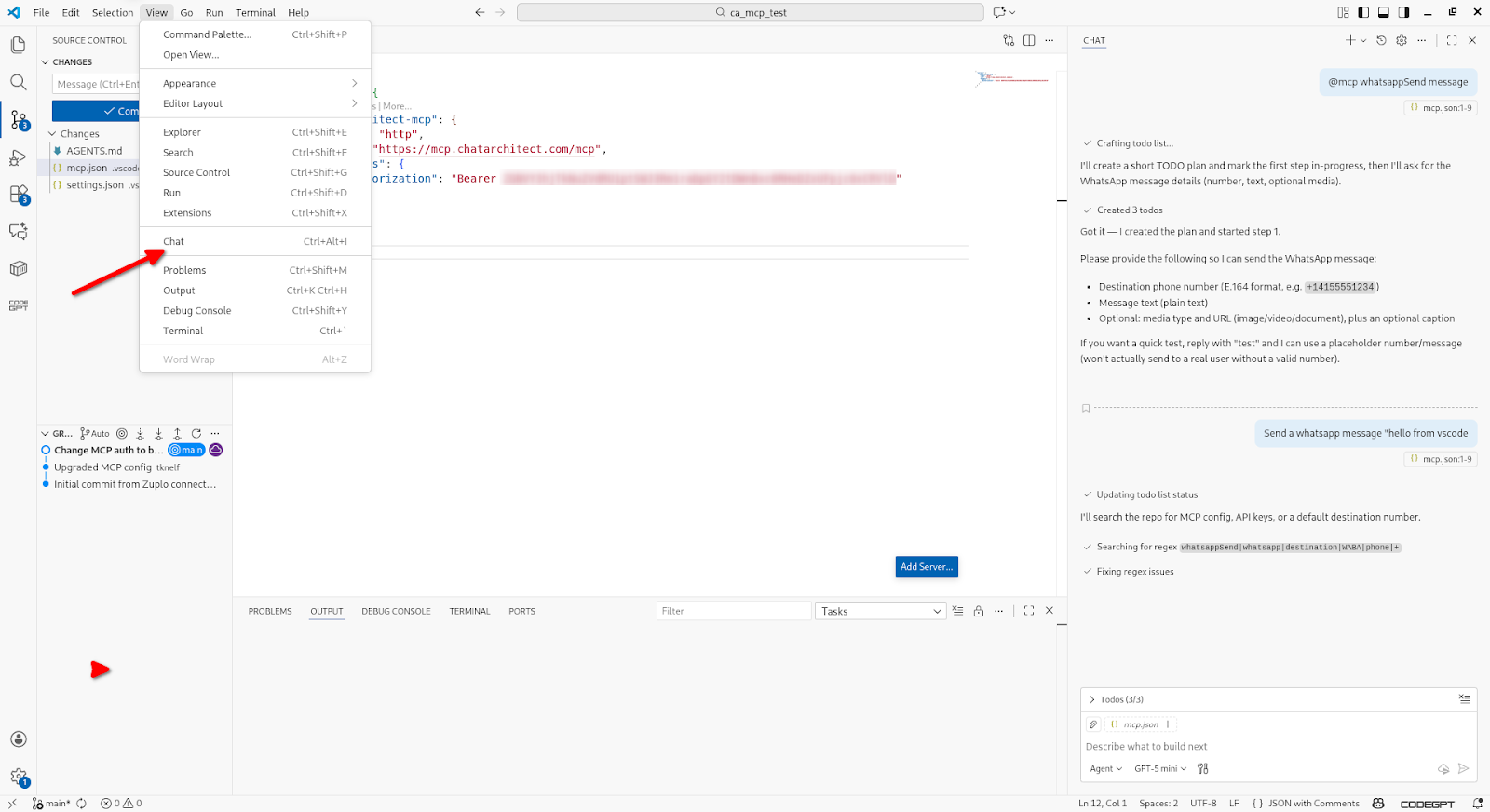Open the File menu

pyautogui.click(x=42, y=12)
